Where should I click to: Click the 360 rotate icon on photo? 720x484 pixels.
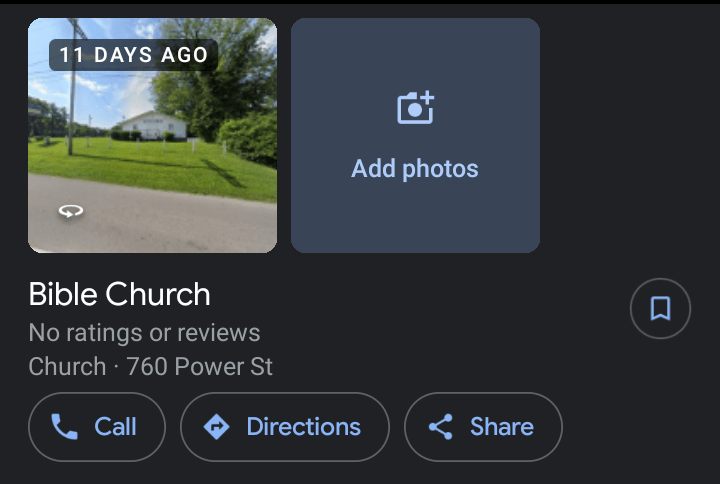[x=71, y=211]
